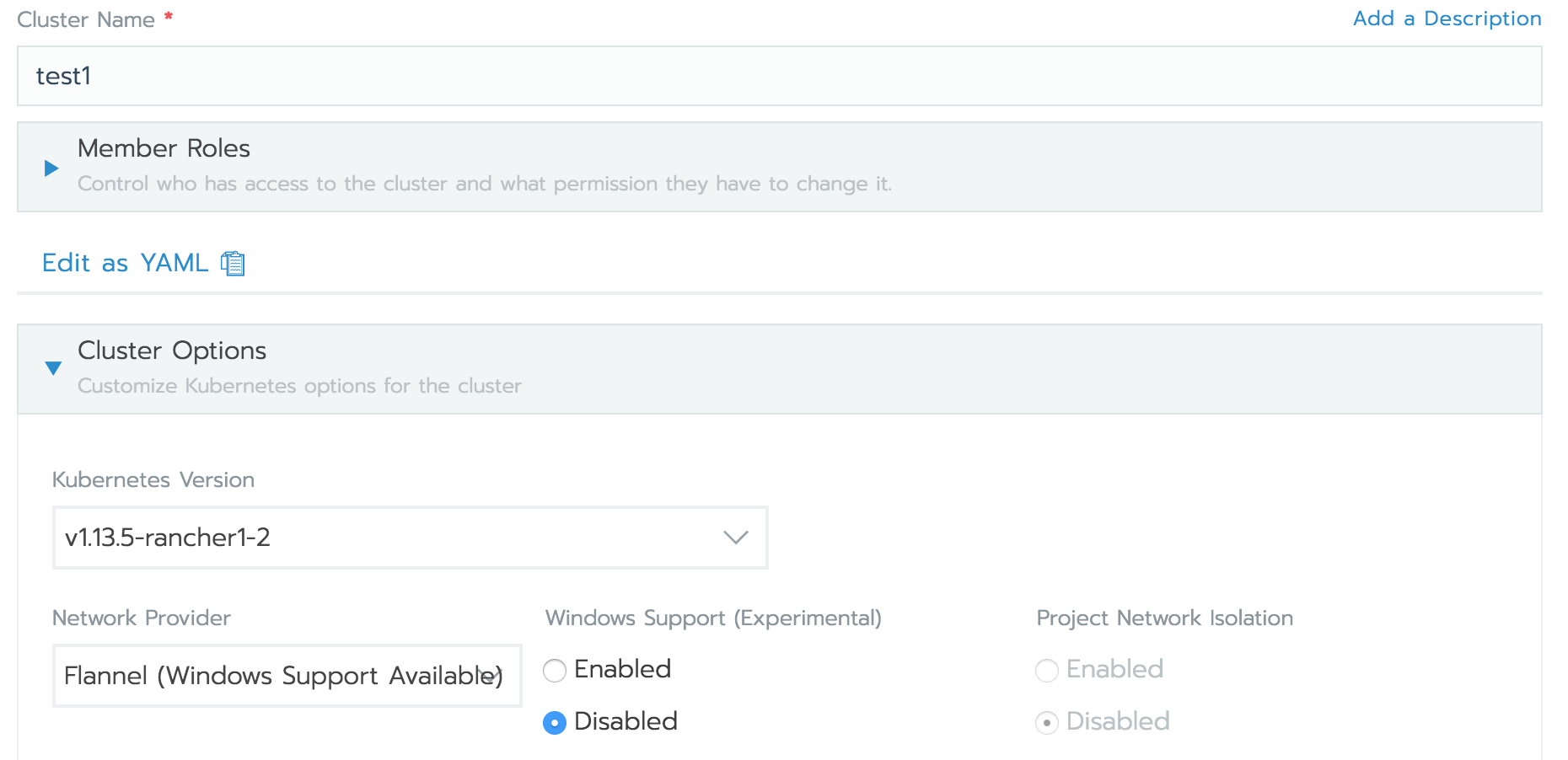This screenshot has height=760, width=1568.
Task: Collapse the Cluster Options triangle arrow
Action: 53,368
